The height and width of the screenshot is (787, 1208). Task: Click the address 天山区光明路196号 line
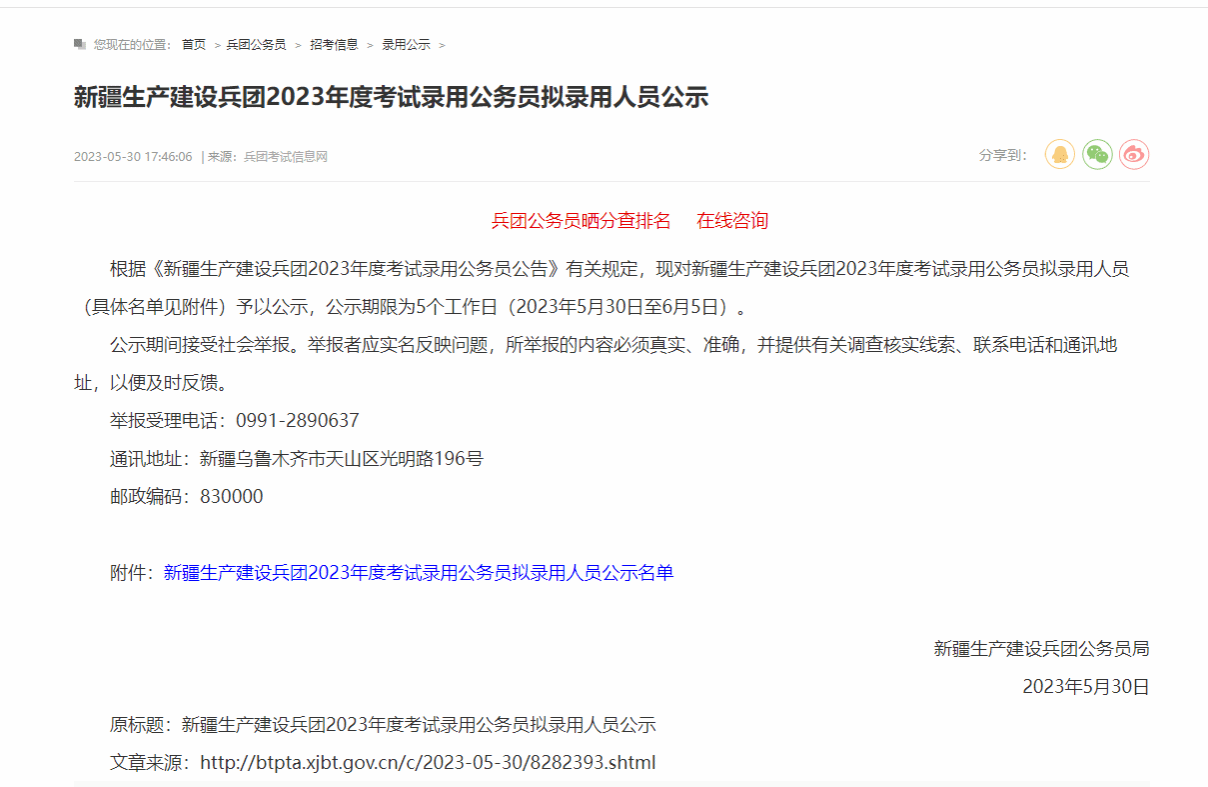point(341,459)
